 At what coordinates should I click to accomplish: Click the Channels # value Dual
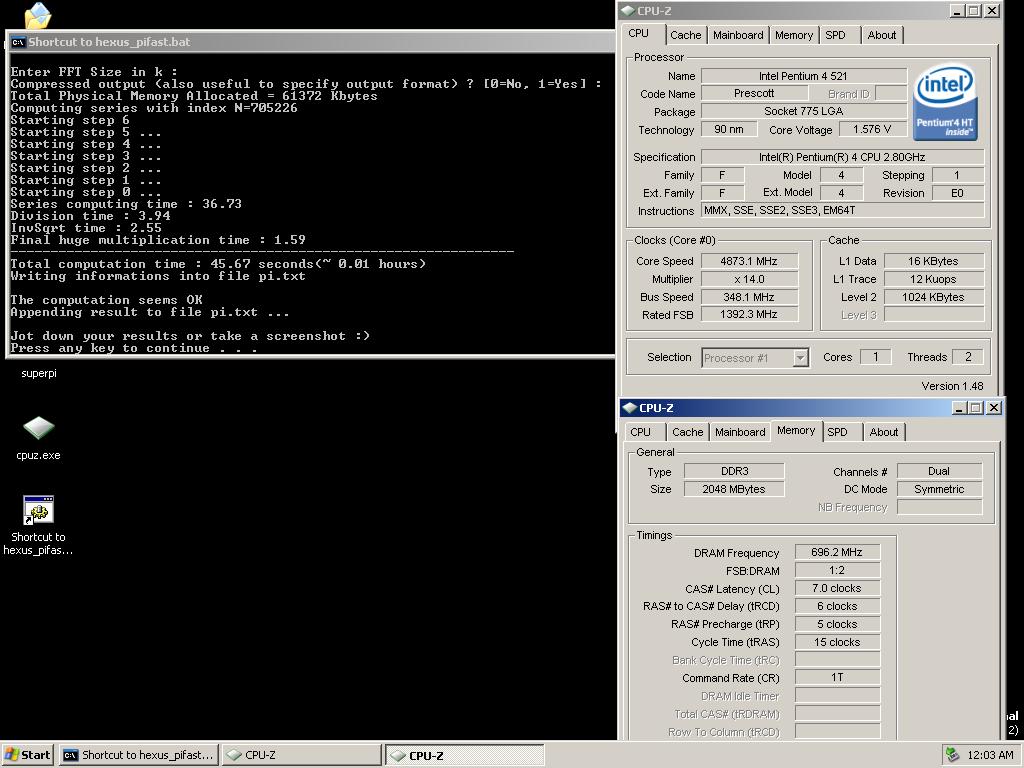pyautogui.click(x=939, y=471)
